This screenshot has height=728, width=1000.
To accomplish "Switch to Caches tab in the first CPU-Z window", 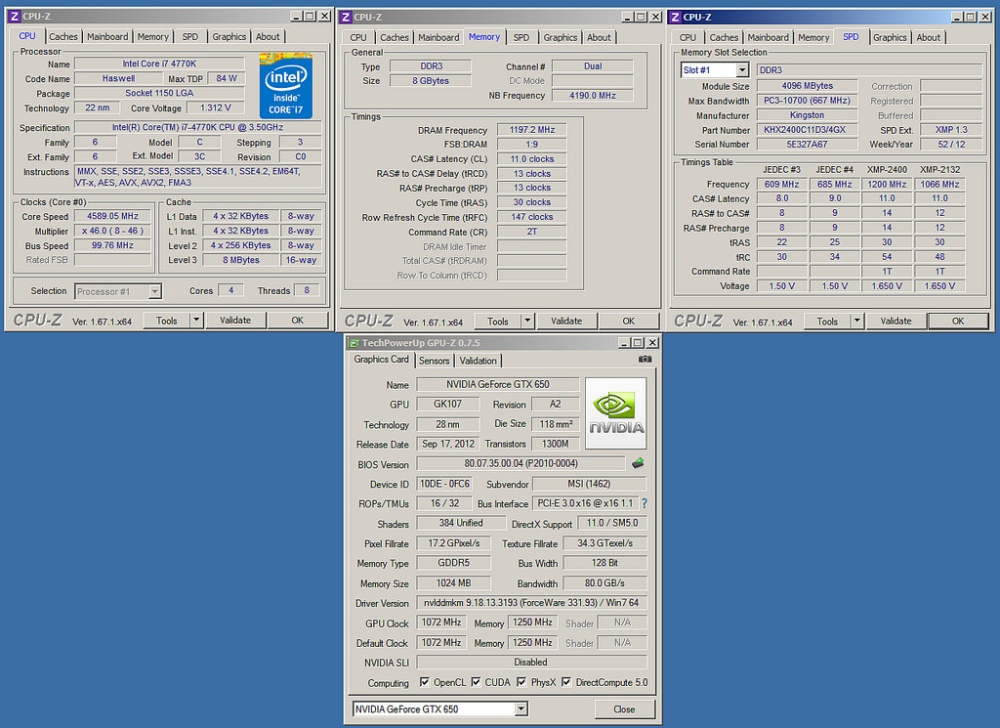I will click(63, 37).
